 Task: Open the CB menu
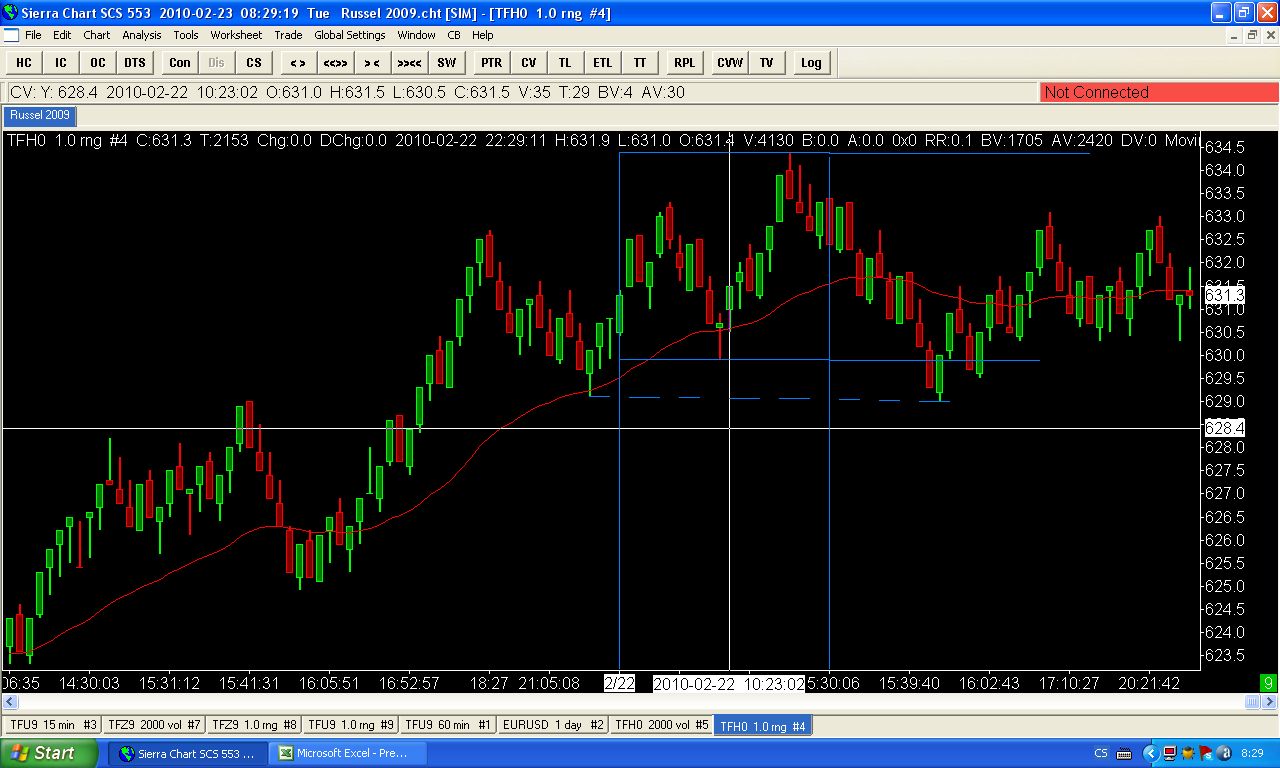pos(454,35)
